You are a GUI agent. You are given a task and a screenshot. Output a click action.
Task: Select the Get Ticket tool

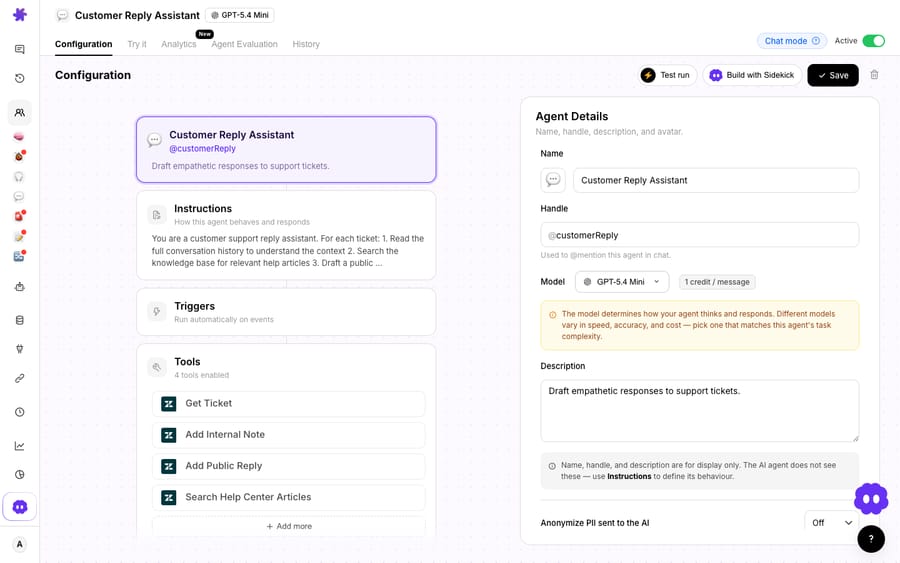(x=289, y=403)
